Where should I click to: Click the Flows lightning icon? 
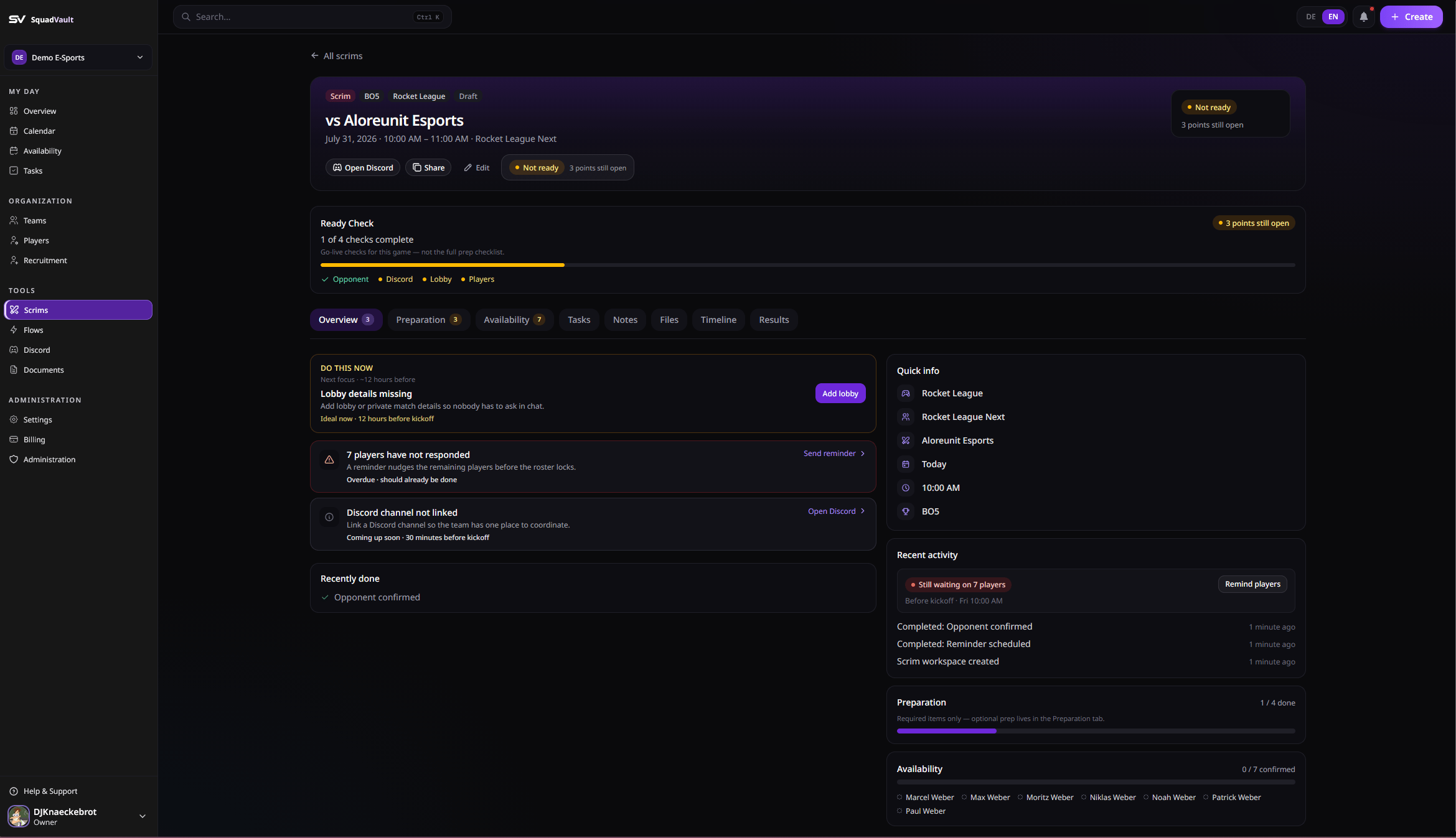(14, 330)
